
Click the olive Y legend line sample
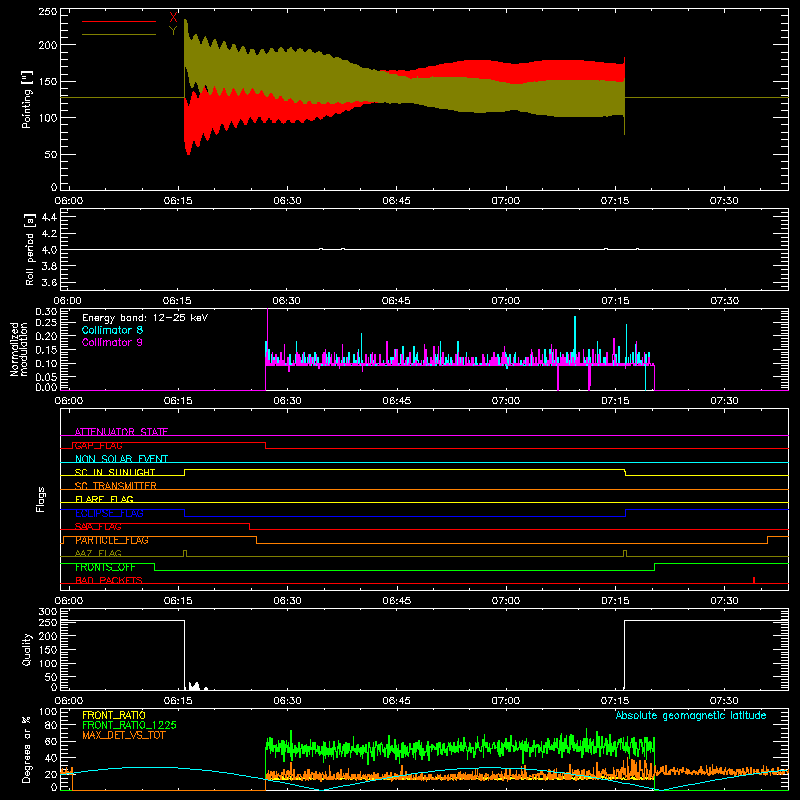click(x=119, y=34)
